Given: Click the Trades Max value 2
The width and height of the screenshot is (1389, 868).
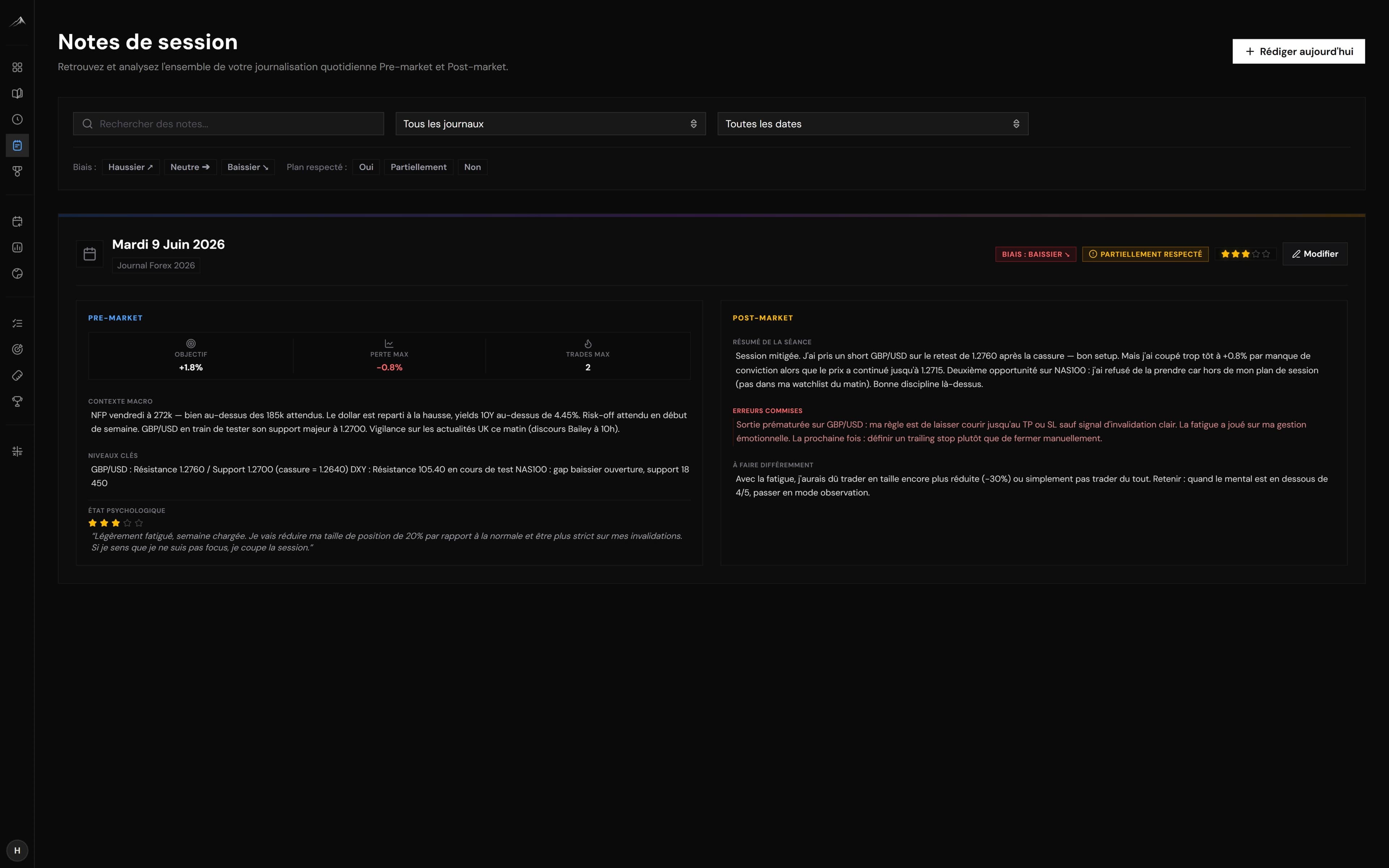Looking at the screenshot, I should (x=588, y=367).
